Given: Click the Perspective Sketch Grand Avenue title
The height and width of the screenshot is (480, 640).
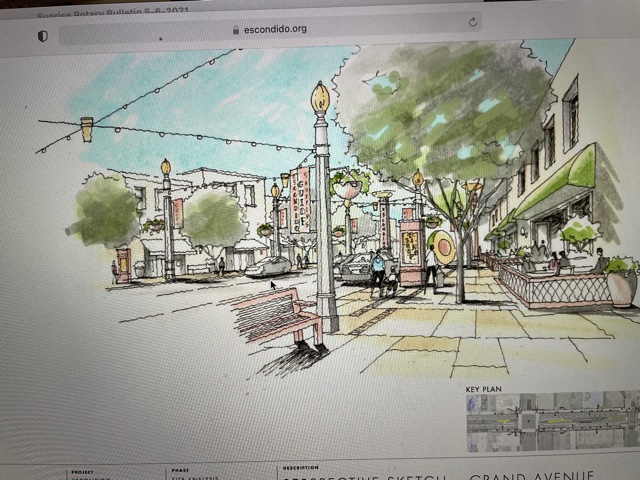Looking at the screenshot, I should point(440,477).
